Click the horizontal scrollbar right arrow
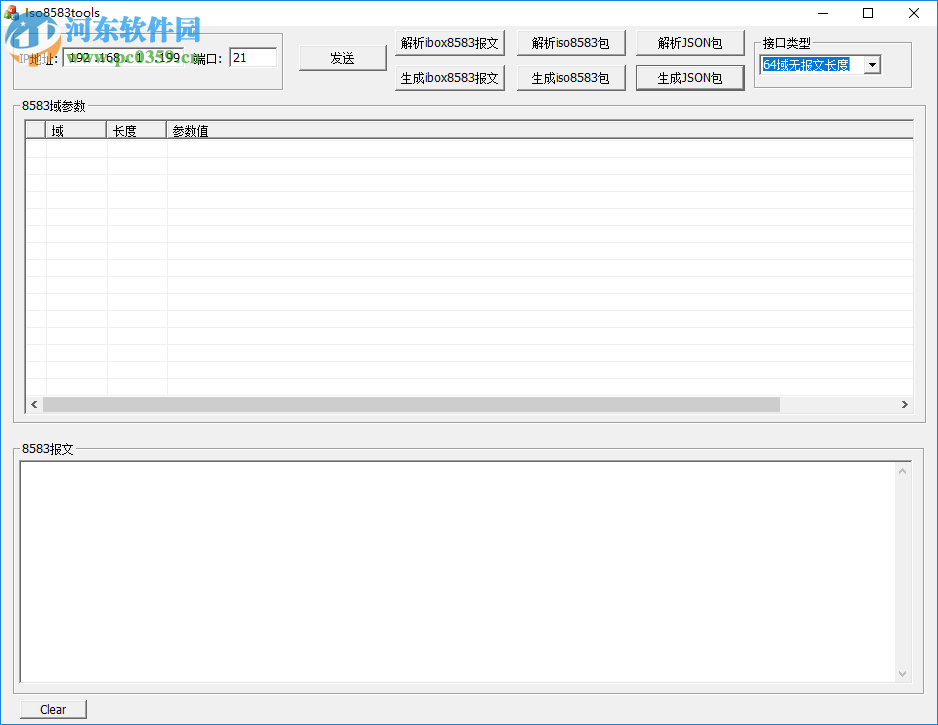Screen dimensions: 938x725 905,404
